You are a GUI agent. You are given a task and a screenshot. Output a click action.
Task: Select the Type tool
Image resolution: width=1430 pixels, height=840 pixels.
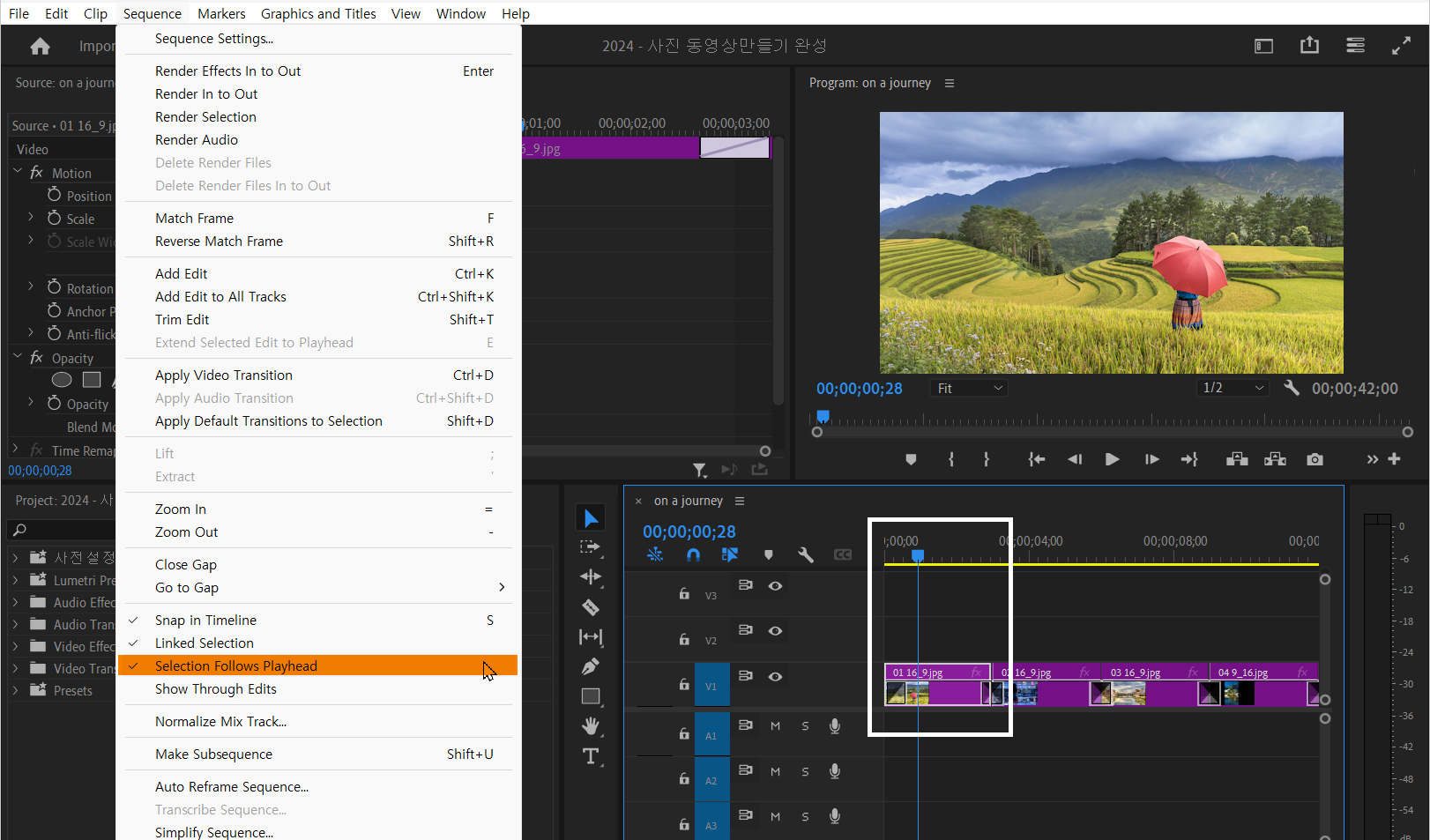click(591, 756)
